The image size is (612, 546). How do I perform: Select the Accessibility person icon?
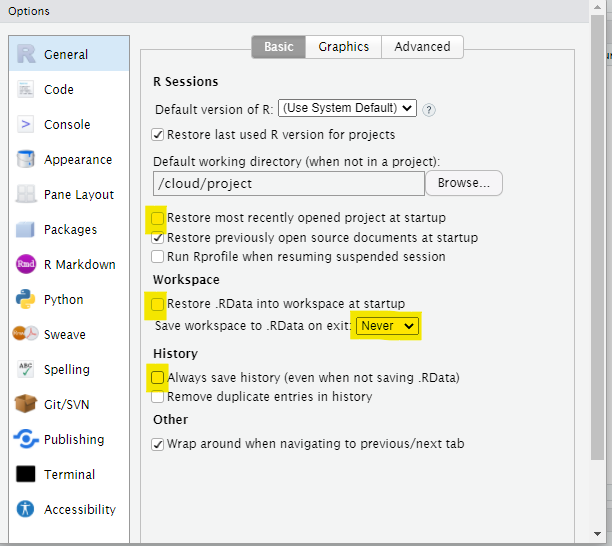[x=26, y=509]
